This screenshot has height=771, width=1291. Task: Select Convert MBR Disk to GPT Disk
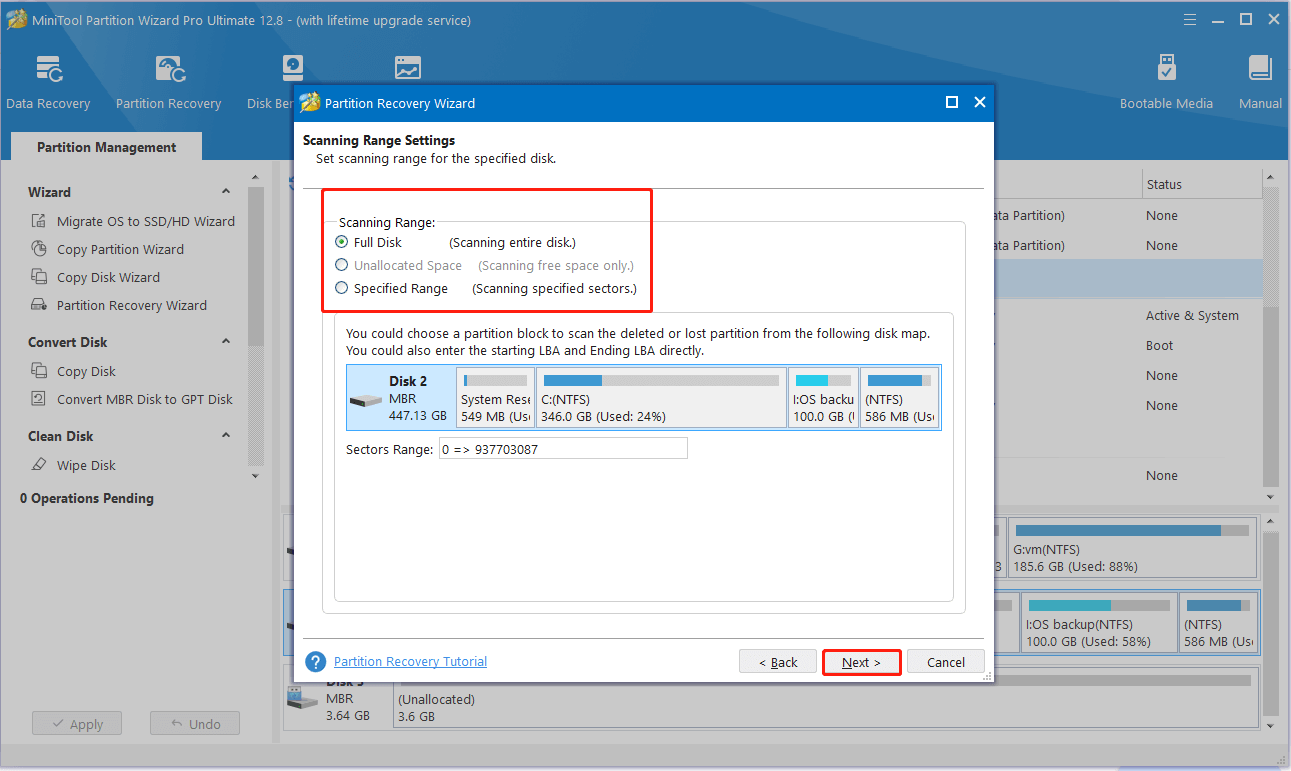tap(145, 399)
